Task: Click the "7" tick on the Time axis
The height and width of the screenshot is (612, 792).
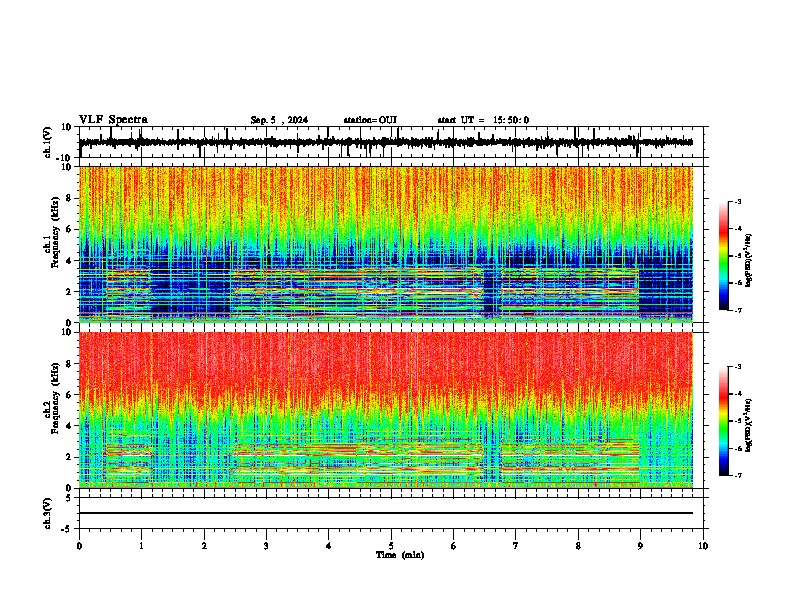Action: click(516, 546)
